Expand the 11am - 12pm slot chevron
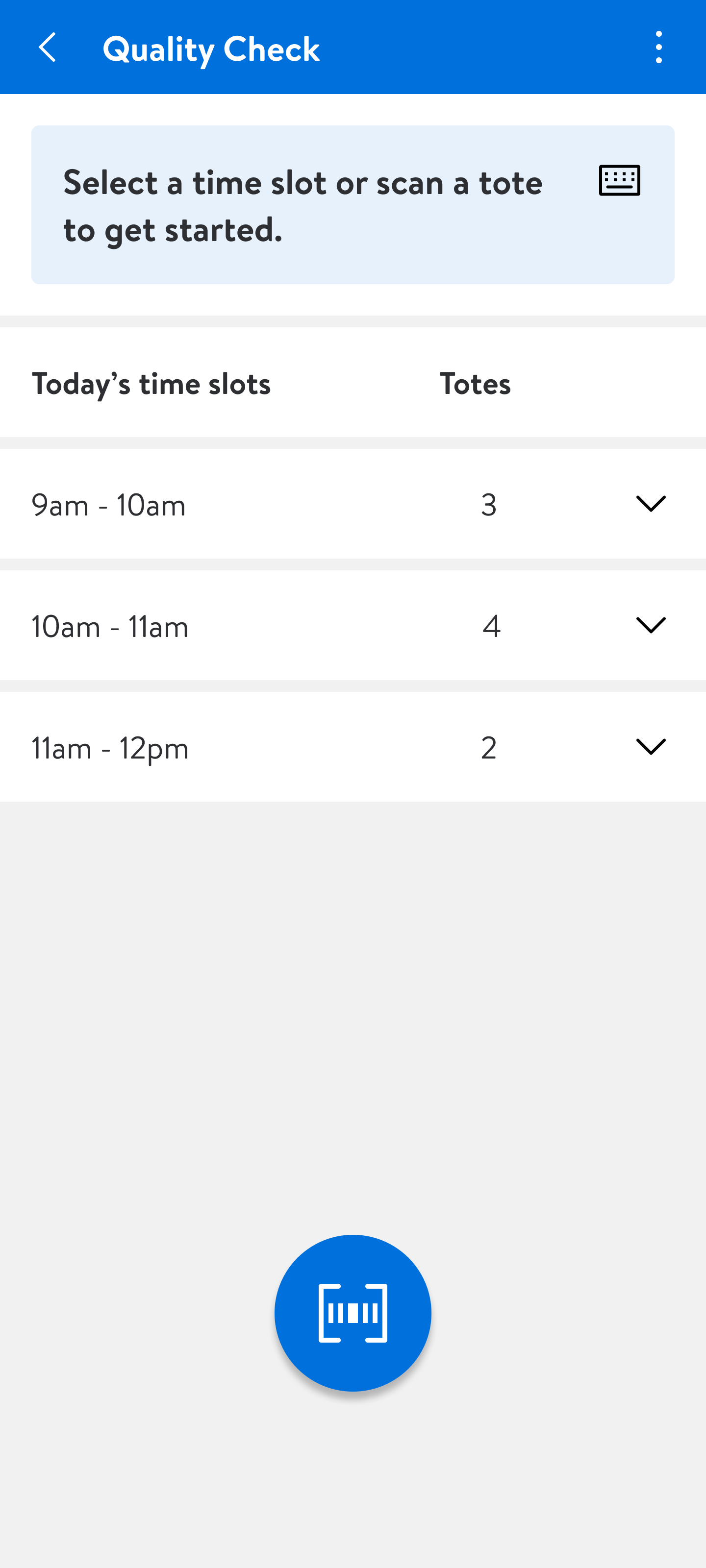This screenshot has height=1568, width=706. (x=650, y=747)
